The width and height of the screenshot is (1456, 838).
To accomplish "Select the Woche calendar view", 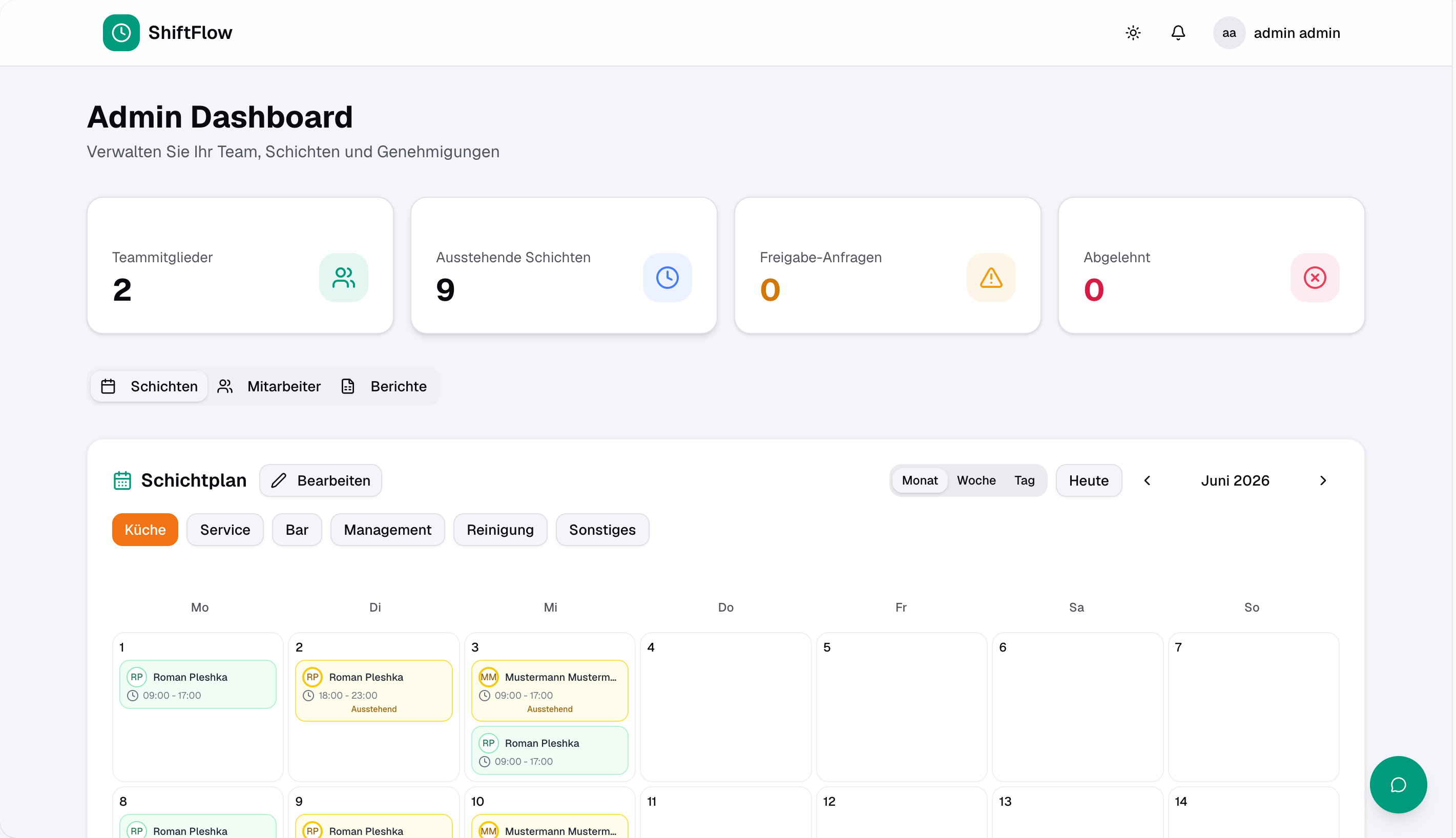I will (x=976, y=480).
